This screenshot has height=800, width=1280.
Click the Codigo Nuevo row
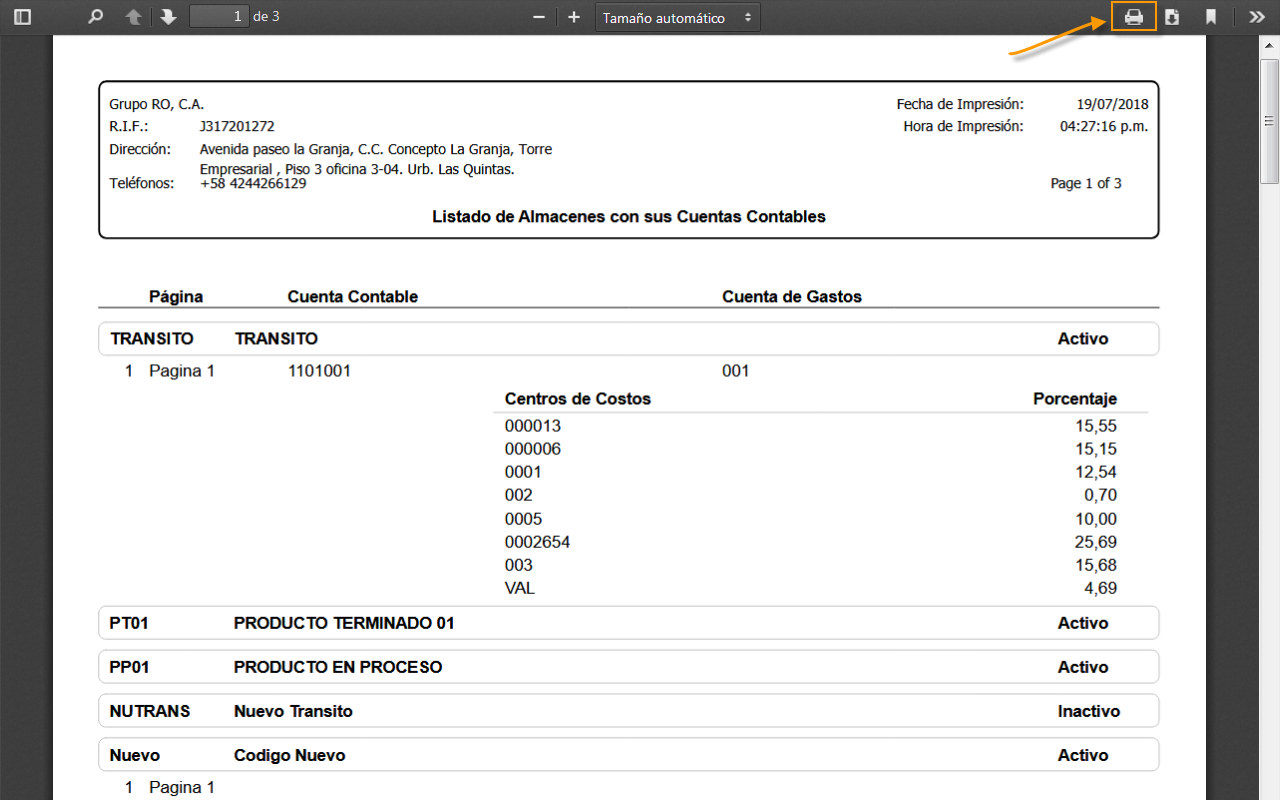point(628,755)
